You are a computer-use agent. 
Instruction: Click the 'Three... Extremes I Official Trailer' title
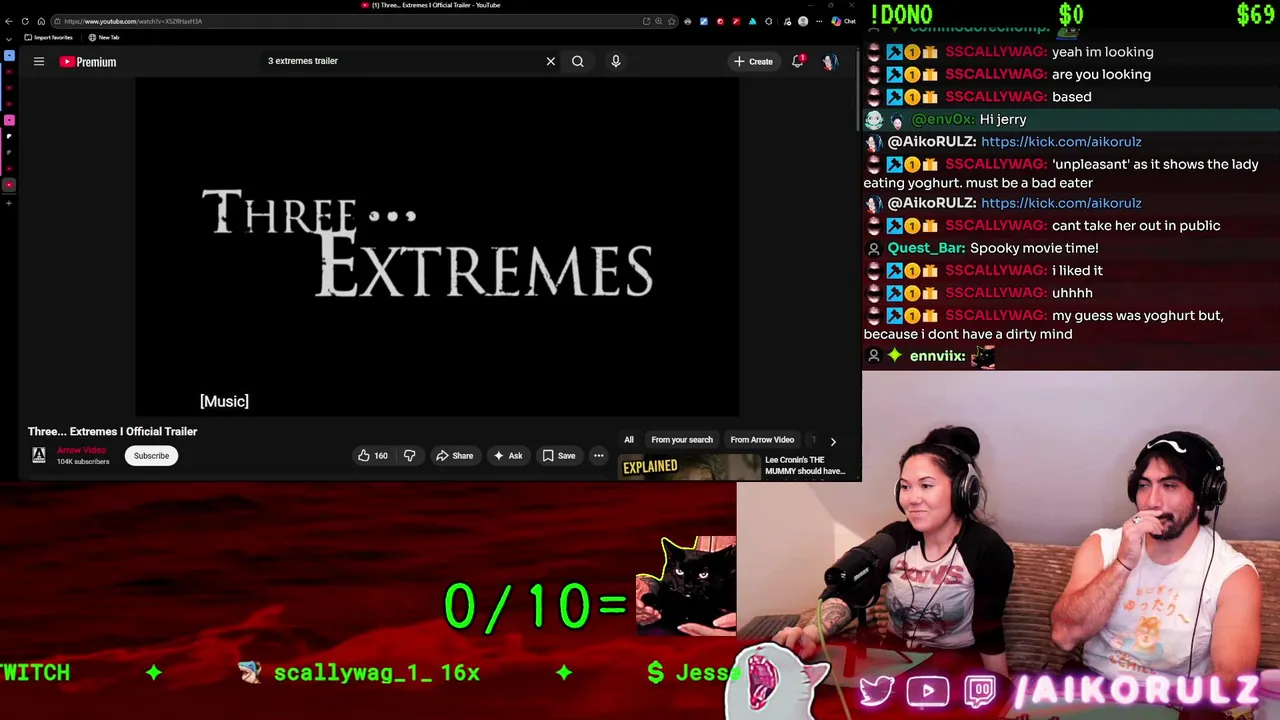113,432
